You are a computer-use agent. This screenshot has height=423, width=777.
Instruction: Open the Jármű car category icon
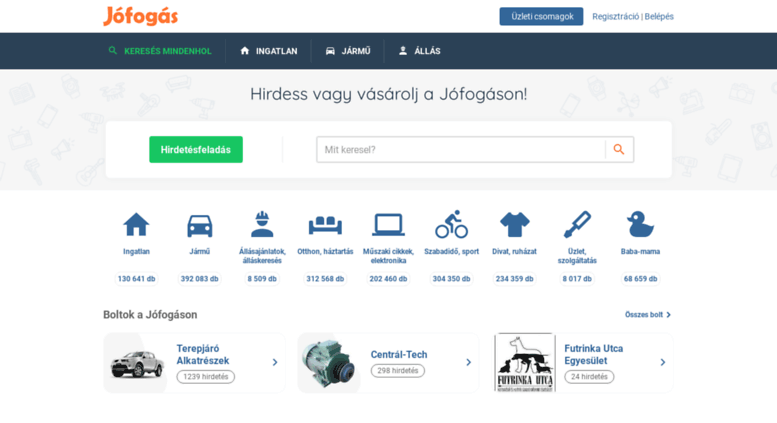(199, 226)
